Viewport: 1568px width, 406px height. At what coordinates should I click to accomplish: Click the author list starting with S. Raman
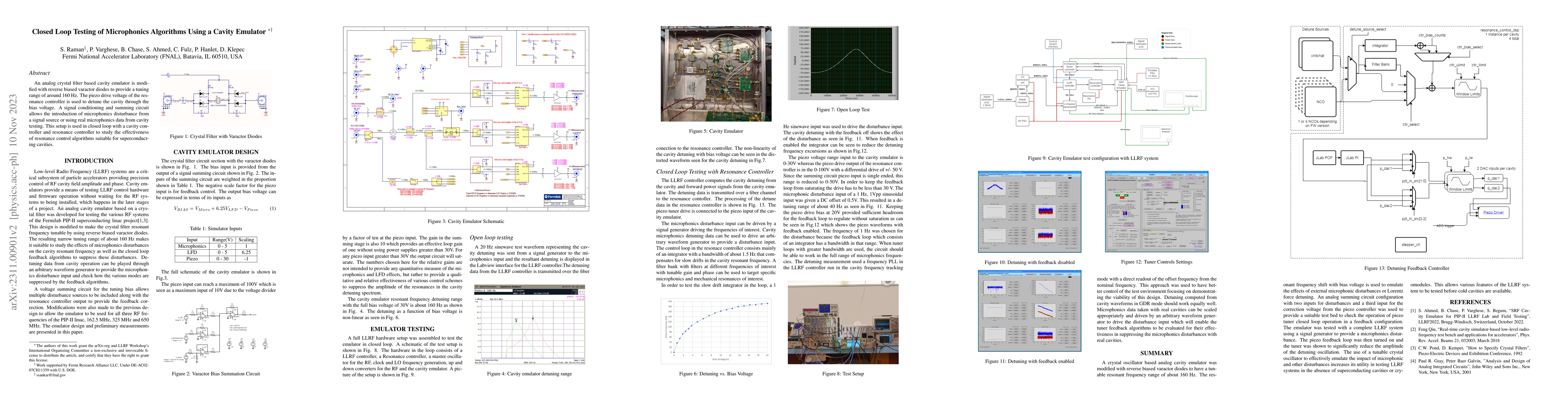[x=152, y=49]
